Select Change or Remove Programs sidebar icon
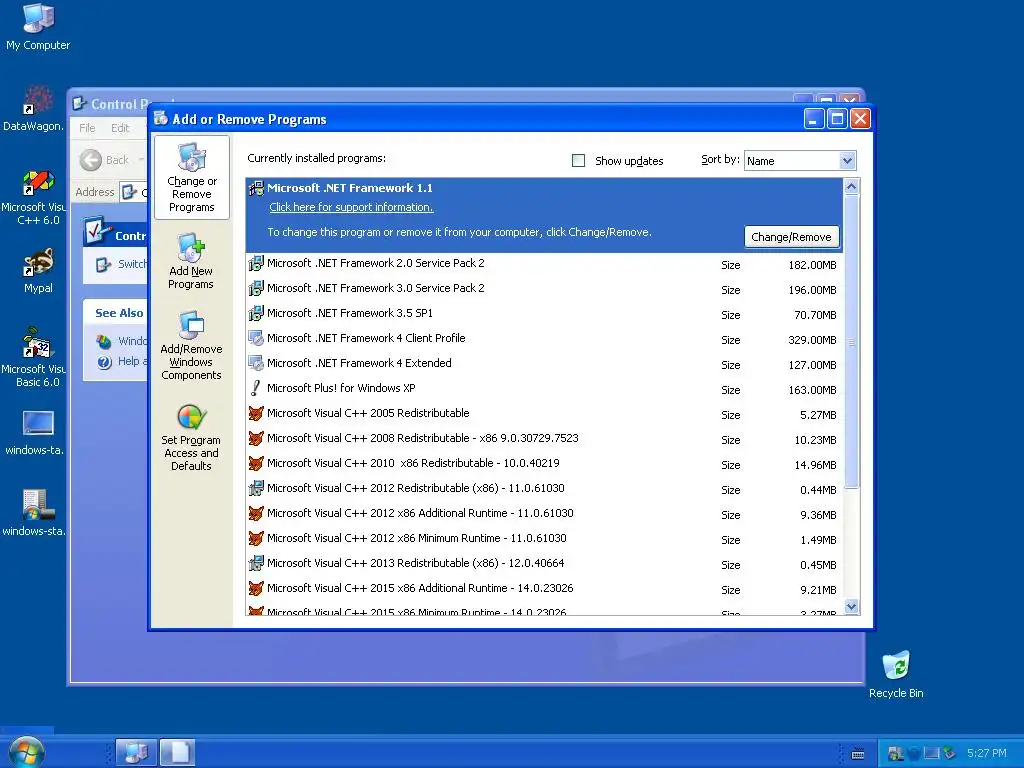 tap(191, 178)
